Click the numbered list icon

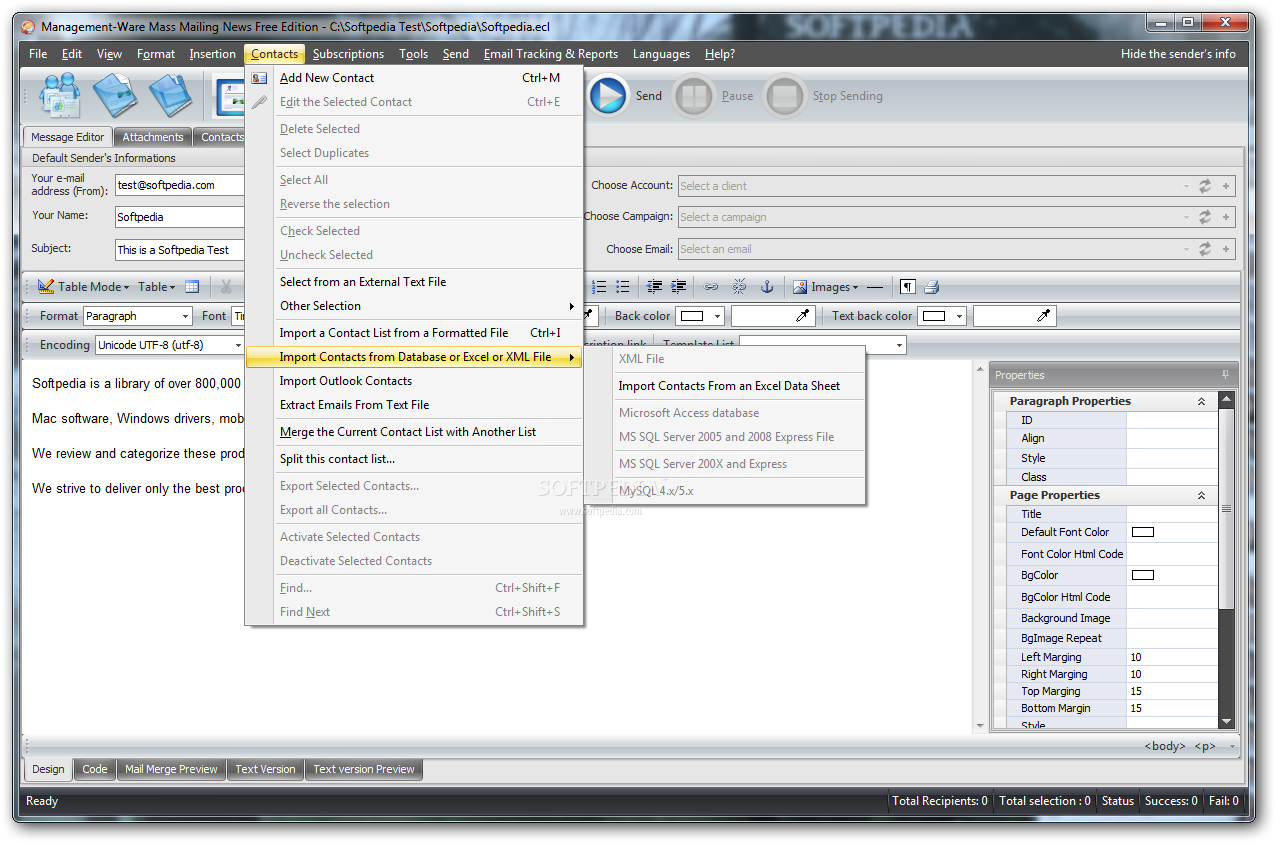(599, 287)
